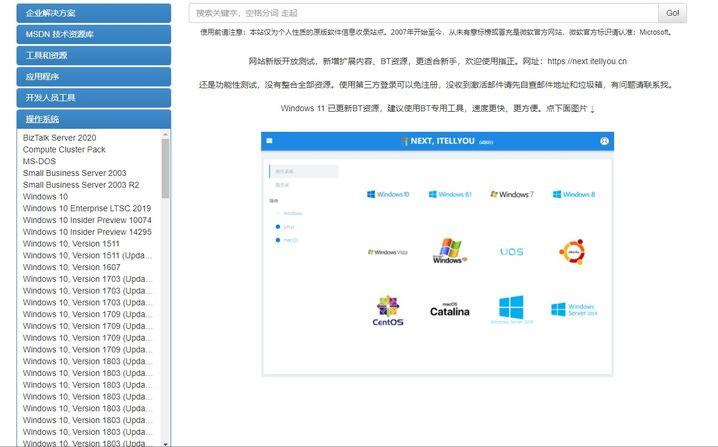Click the OS list scrollbar up arrow

click(x=165, y=134)
